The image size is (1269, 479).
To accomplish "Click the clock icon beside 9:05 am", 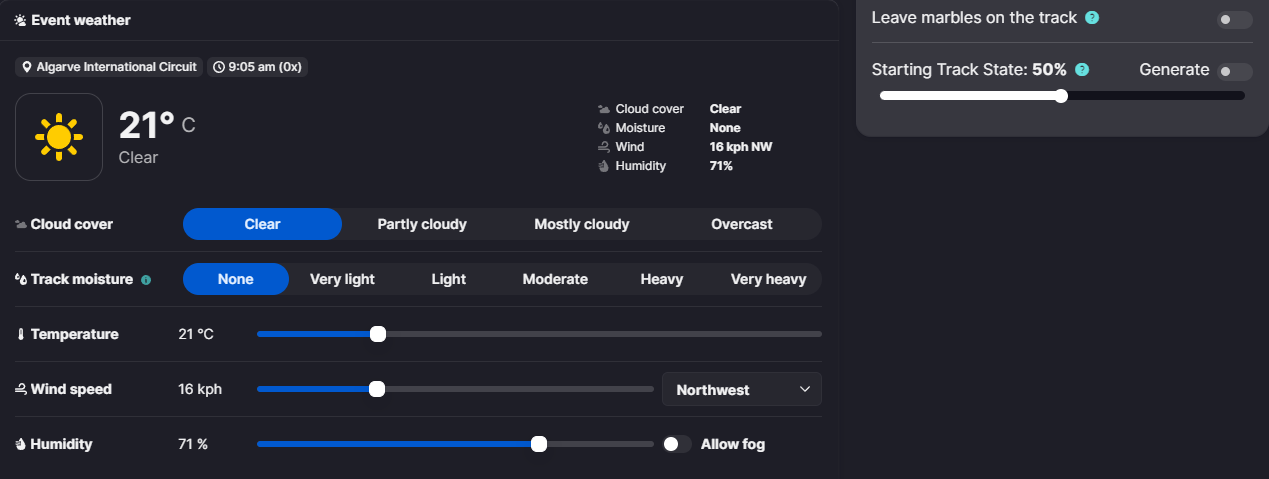I will [x=219, y=67].
